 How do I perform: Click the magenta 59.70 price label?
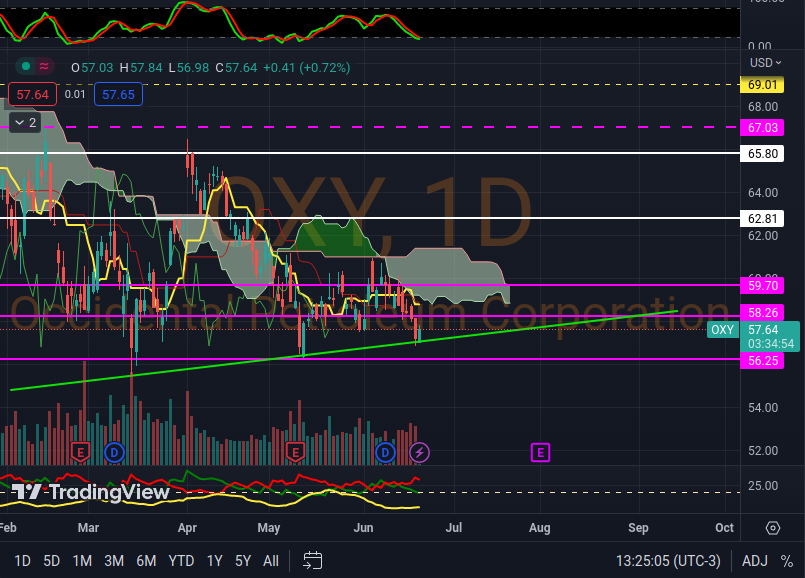coord(762,285)
